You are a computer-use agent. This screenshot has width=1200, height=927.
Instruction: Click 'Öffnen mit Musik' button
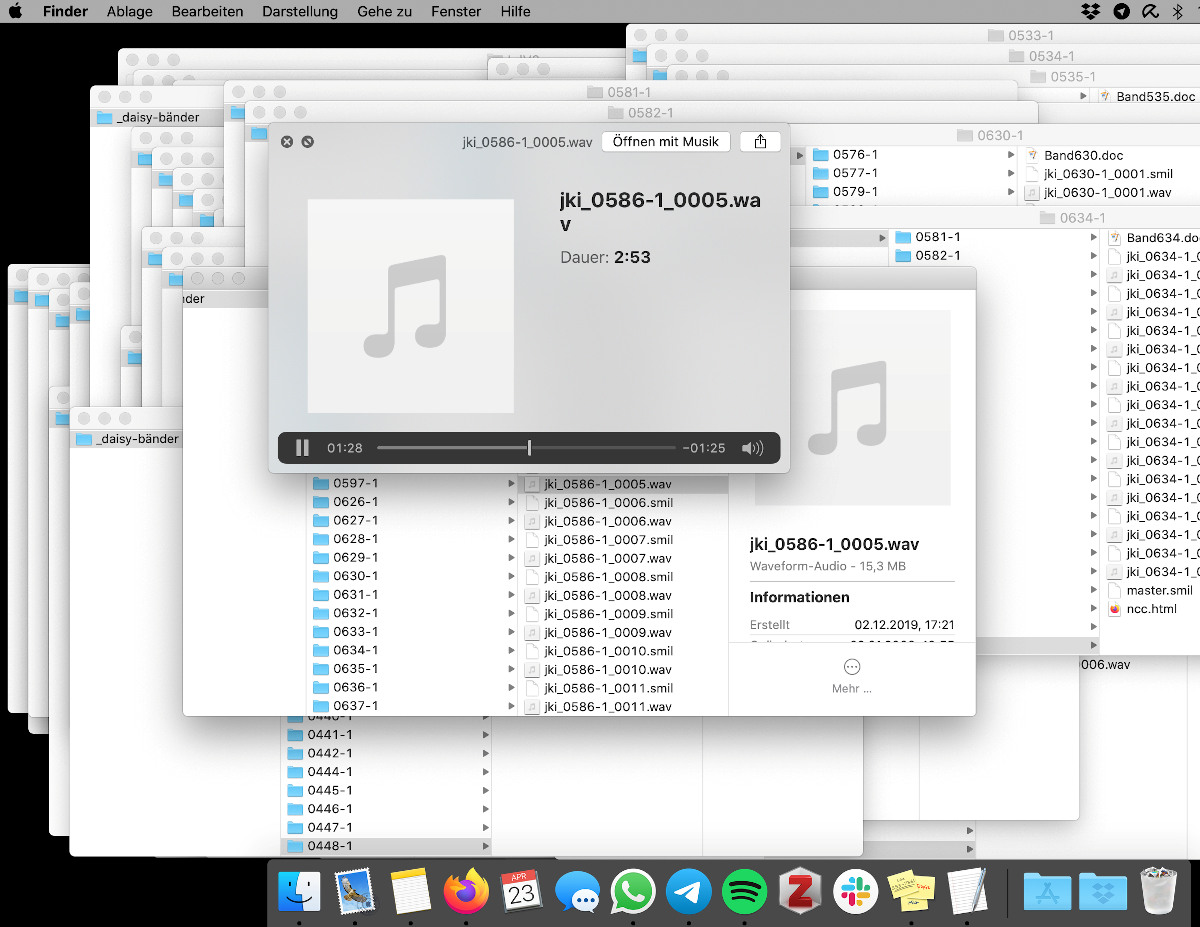point(666,142)
